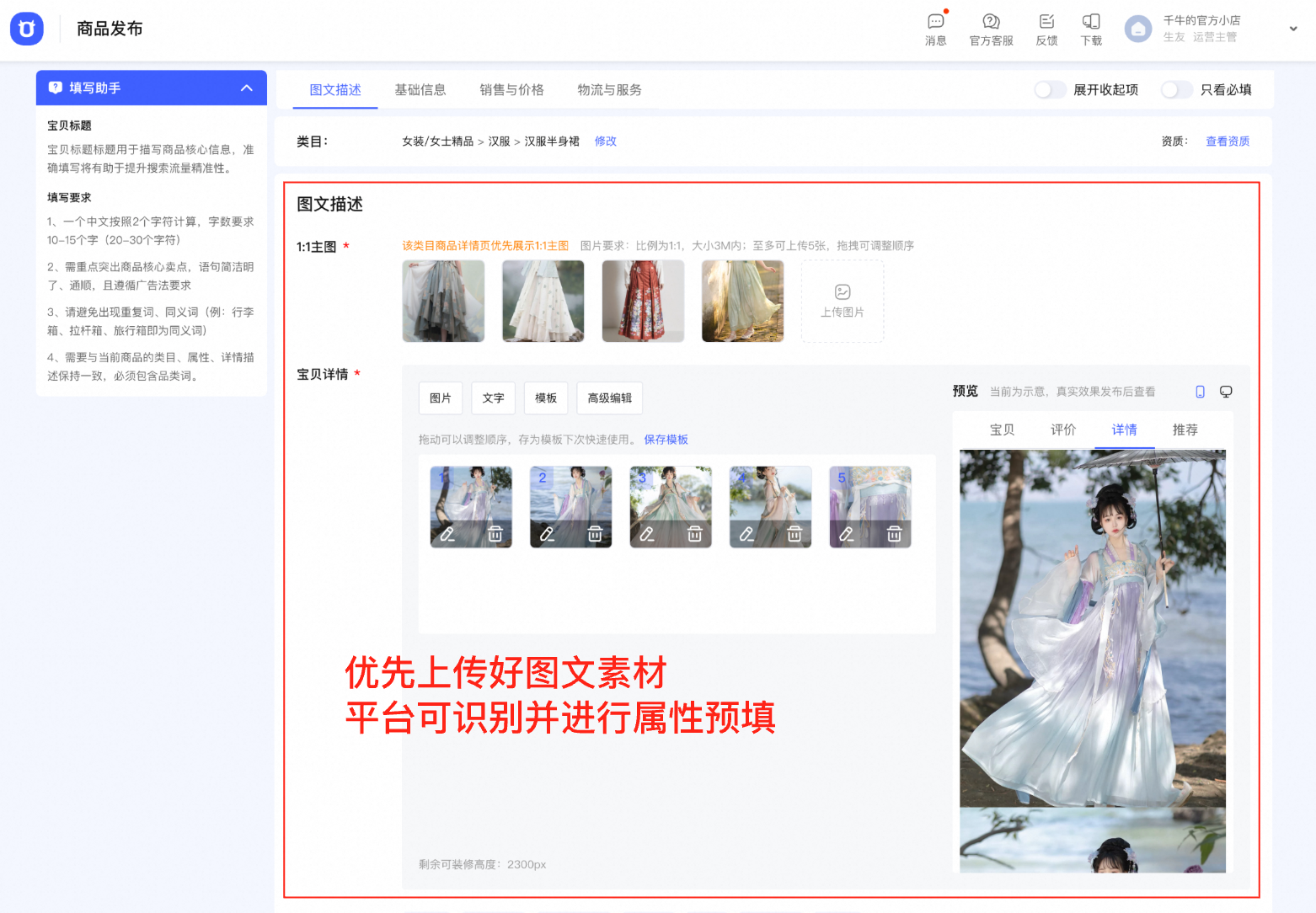Go to the 销售与价格 tab

coord(511,90)
